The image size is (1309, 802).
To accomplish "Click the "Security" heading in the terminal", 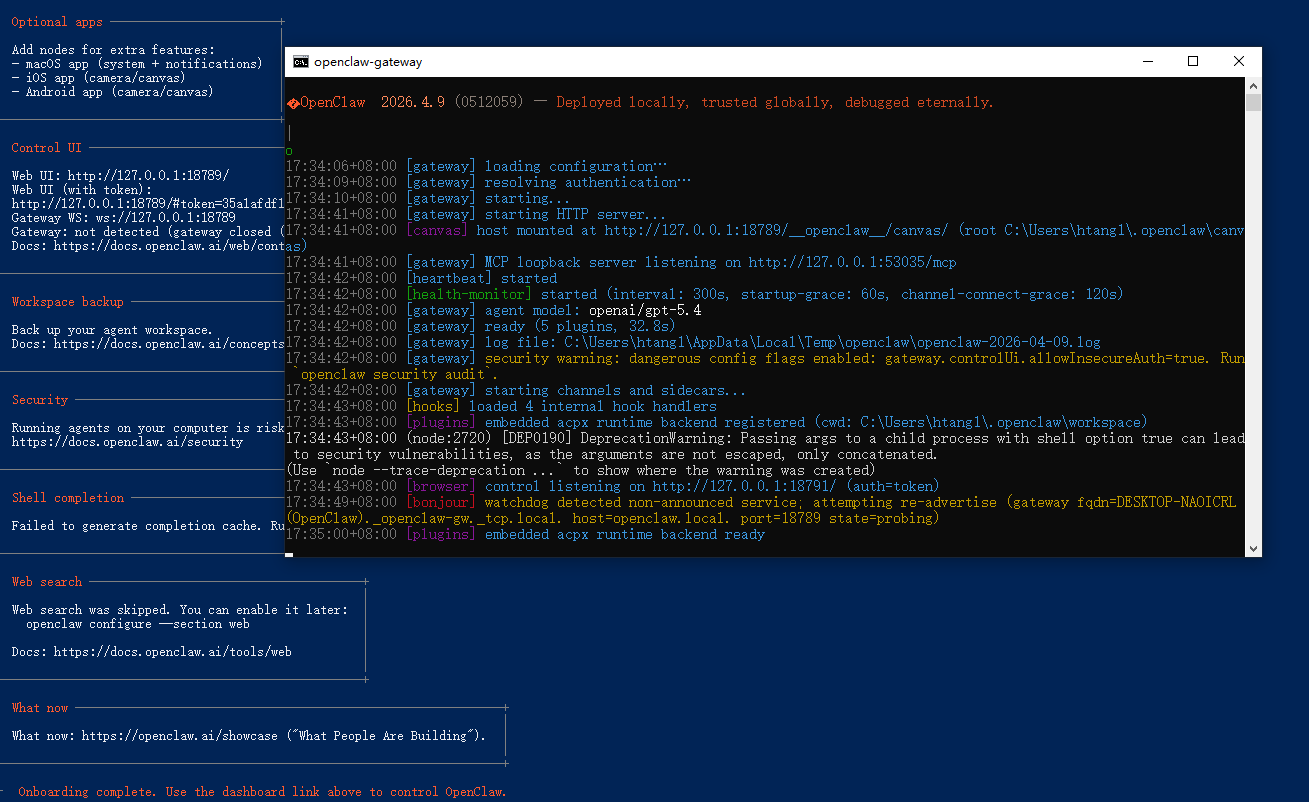I will [x=40, y=400].
